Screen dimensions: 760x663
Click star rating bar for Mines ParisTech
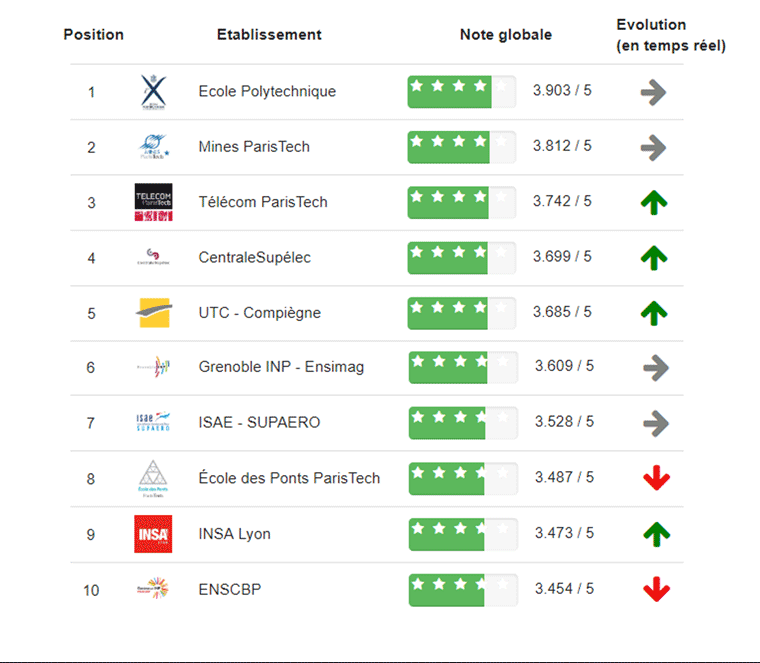pyautogui.click(x=461, y=147)
